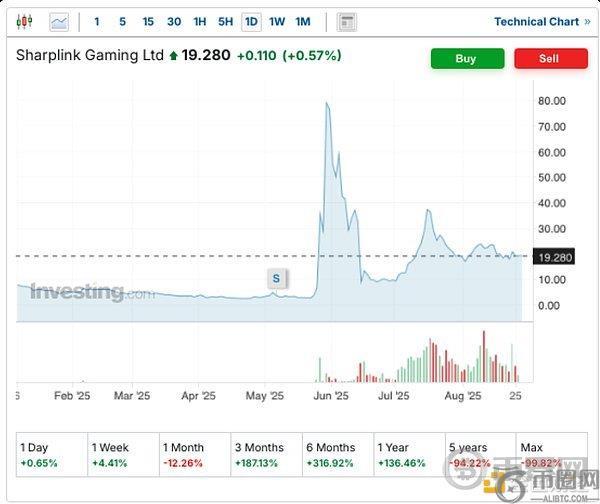Switch chart to 1H interval
The height and width of the screenshot is (504, 600).
[200, 21]
